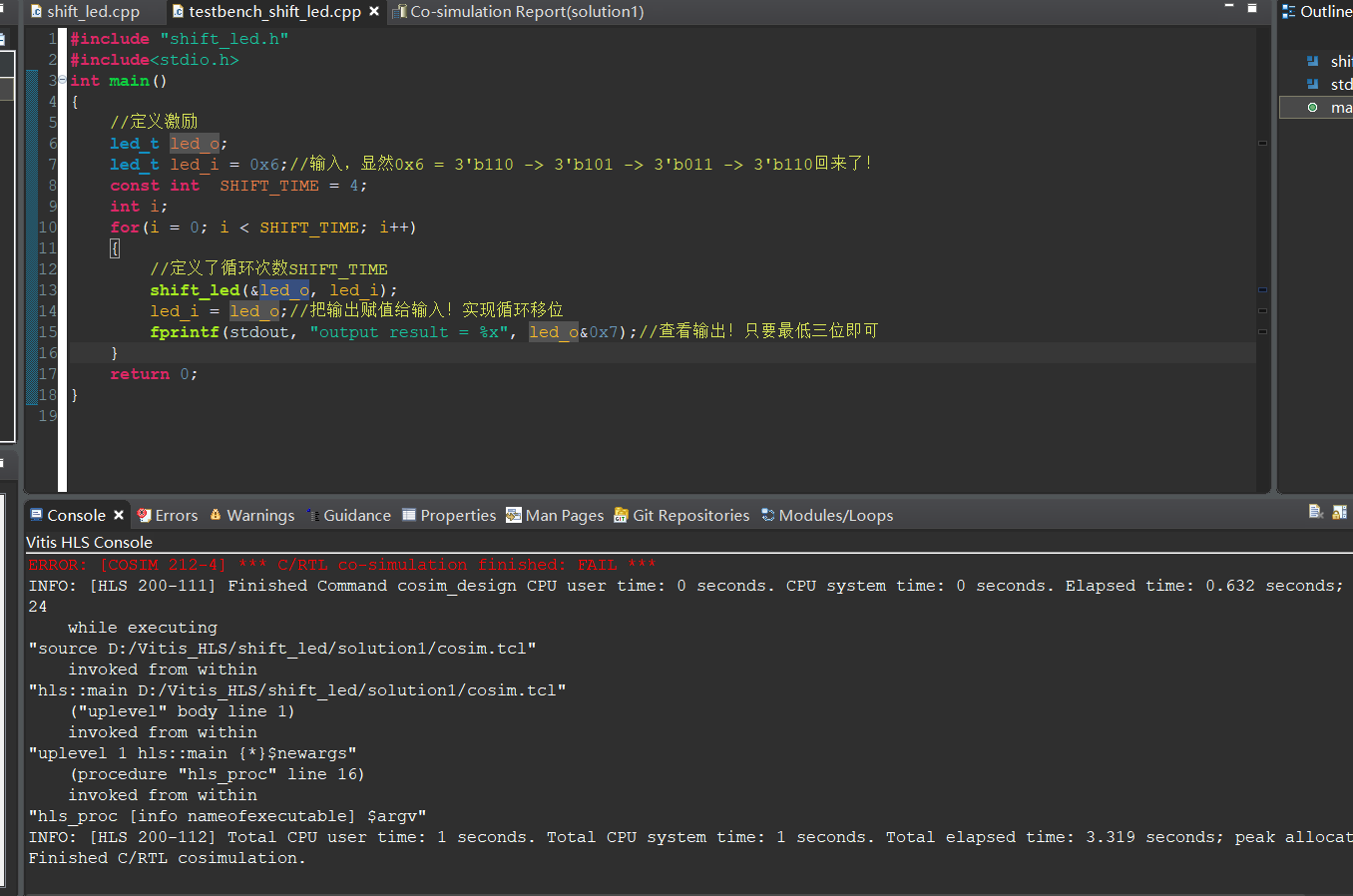Click the C file icon on shift_led.cpp tab
The width and height of the screenshot is (1353, 896).
click(x=37, y=12)
